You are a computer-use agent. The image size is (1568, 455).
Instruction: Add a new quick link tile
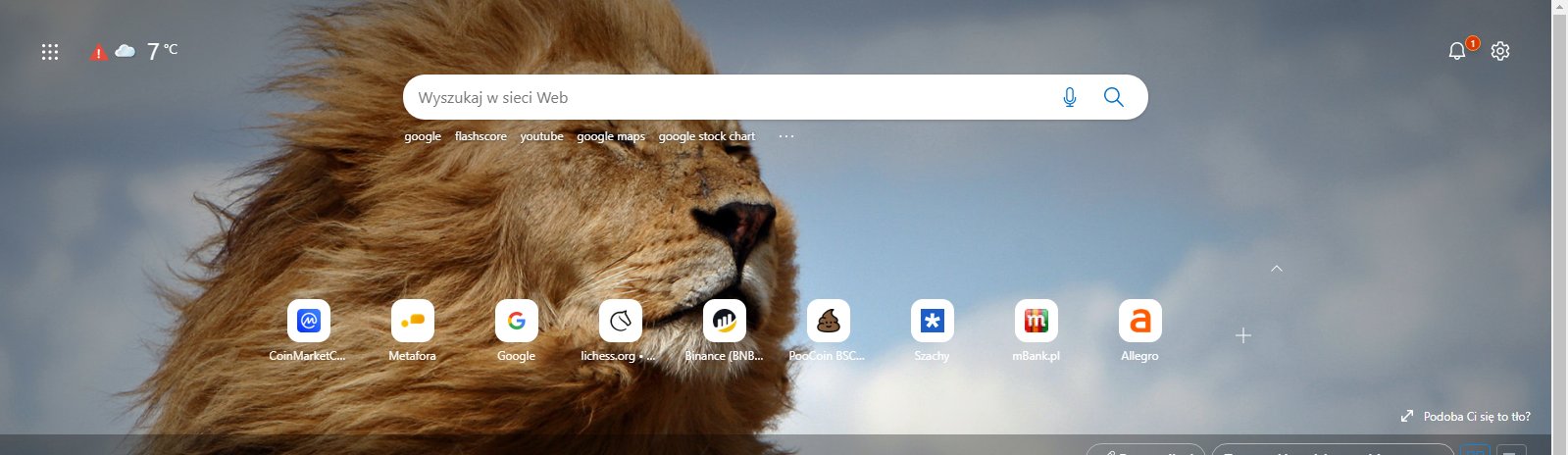click(1243, 335)
